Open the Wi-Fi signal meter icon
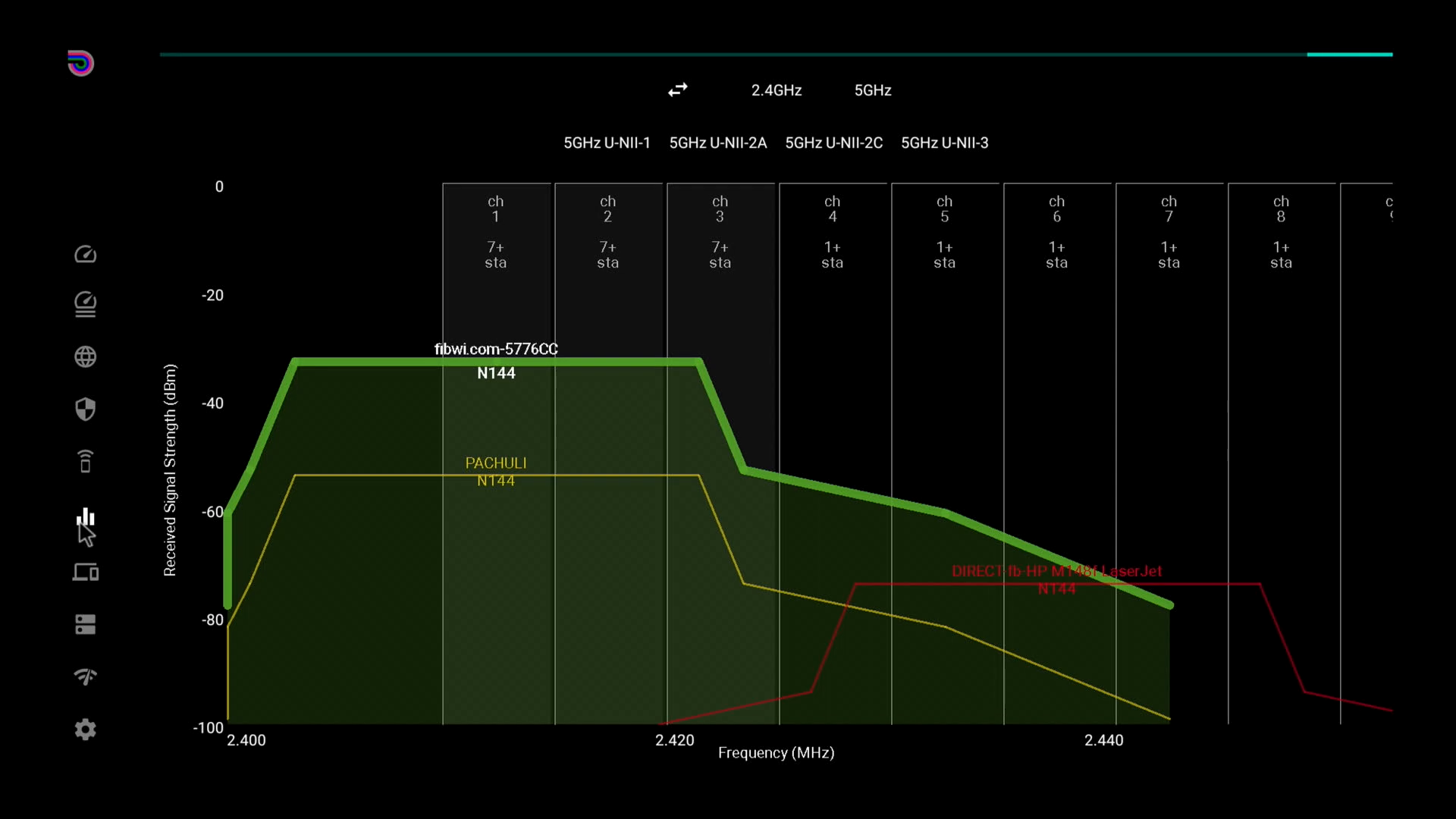 [x=85, y=676]
